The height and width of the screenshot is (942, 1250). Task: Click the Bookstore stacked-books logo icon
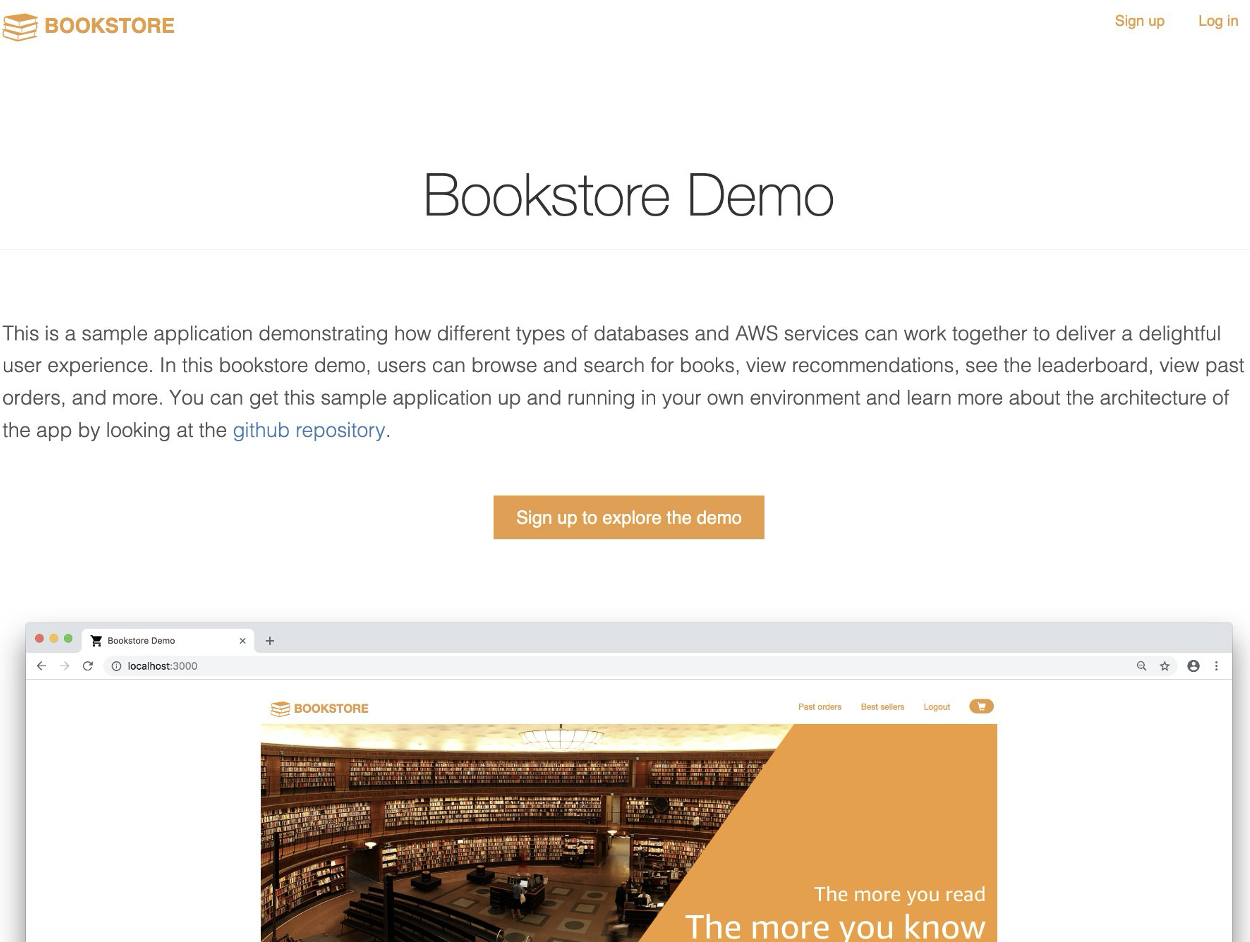click(20, 26)
